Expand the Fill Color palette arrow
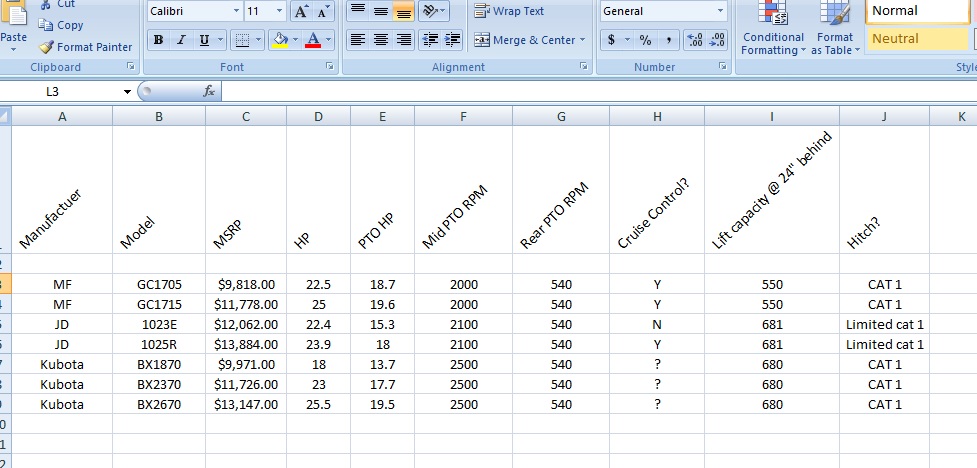 pos(296,41)
